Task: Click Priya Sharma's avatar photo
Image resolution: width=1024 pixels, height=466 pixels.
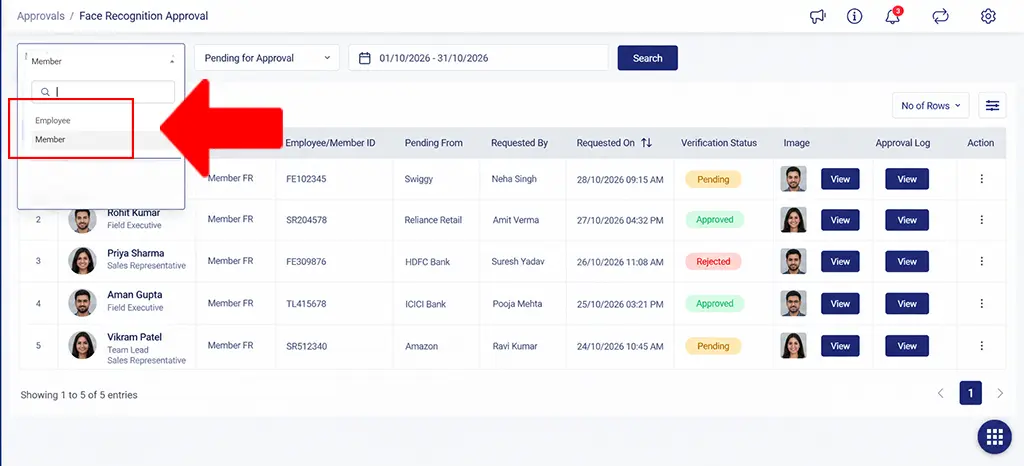Action: coord(82,260)
